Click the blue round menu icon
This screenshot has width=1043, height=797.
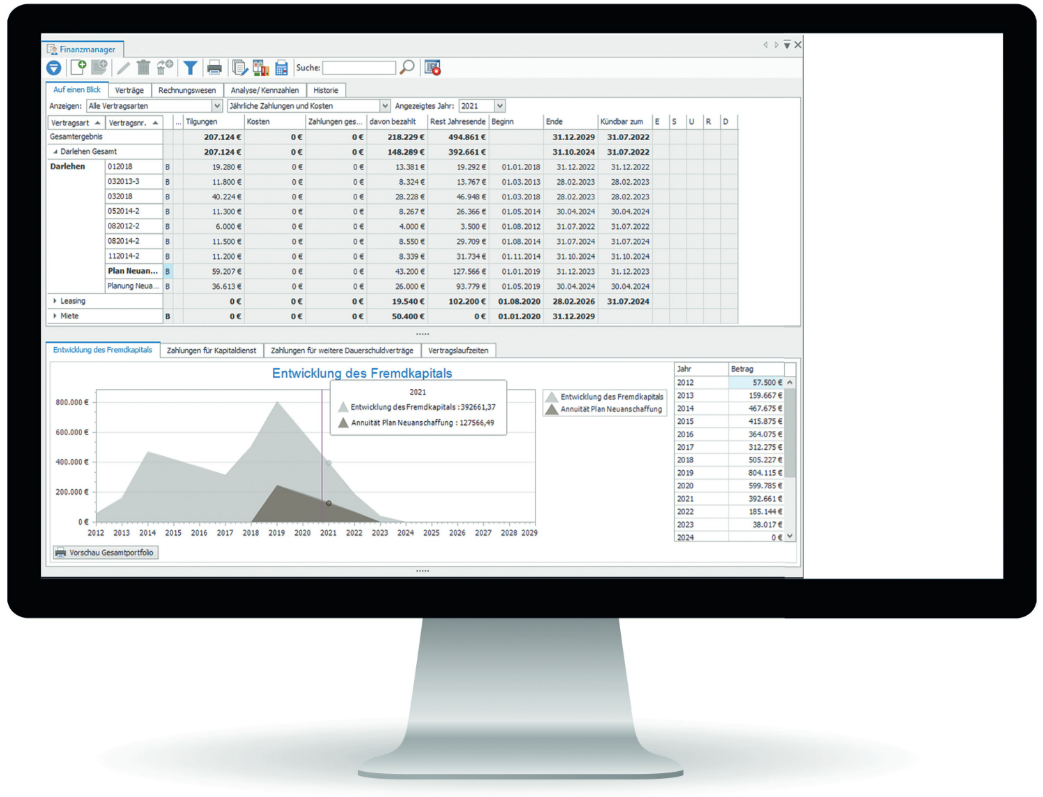(54, 68)
